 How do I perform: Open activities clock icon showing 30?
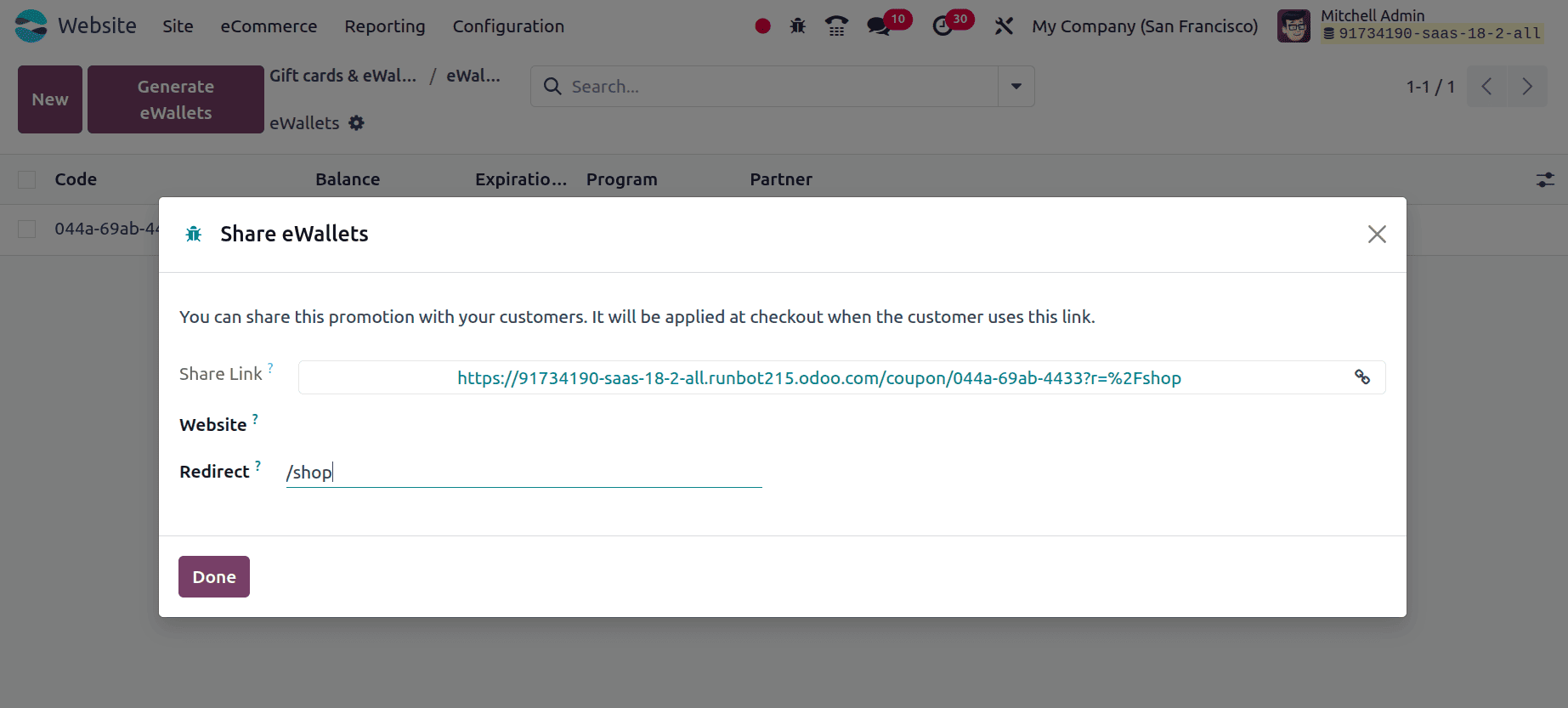click(943, 25)
